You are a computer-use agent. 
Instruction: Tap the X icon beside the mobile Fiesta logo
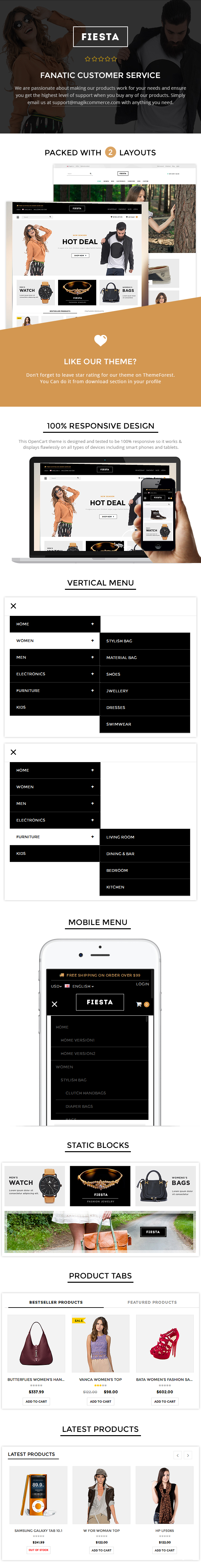pos(55,1004)
